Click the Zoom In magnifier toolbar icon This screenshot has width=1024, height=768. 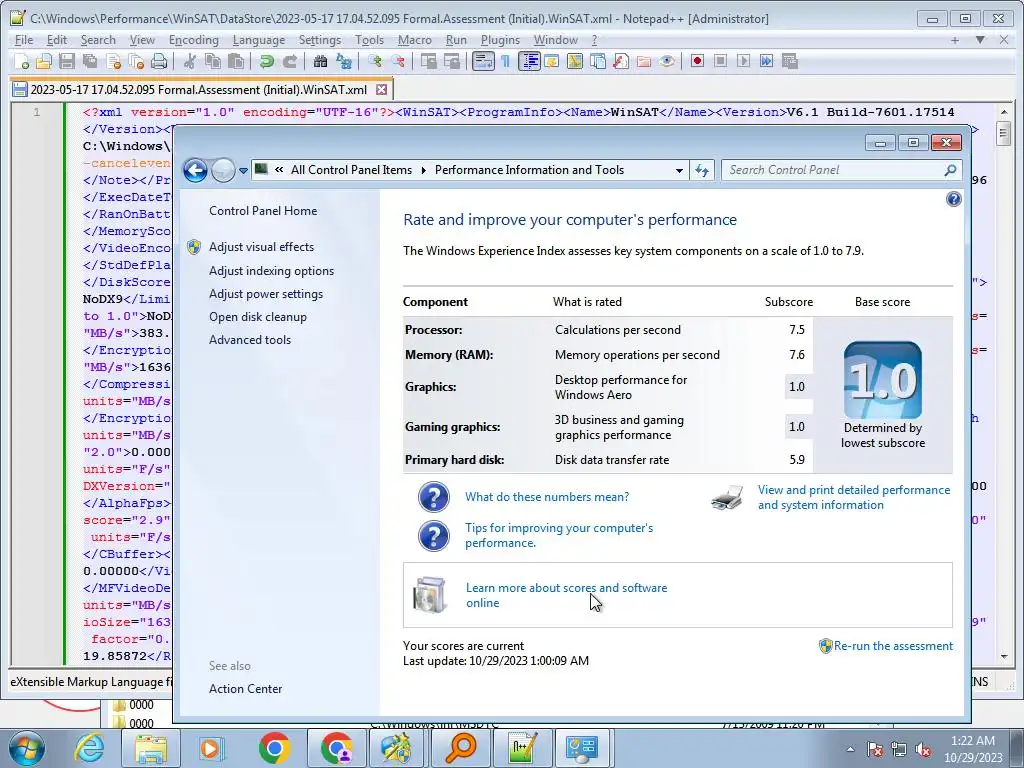[374, 61]
